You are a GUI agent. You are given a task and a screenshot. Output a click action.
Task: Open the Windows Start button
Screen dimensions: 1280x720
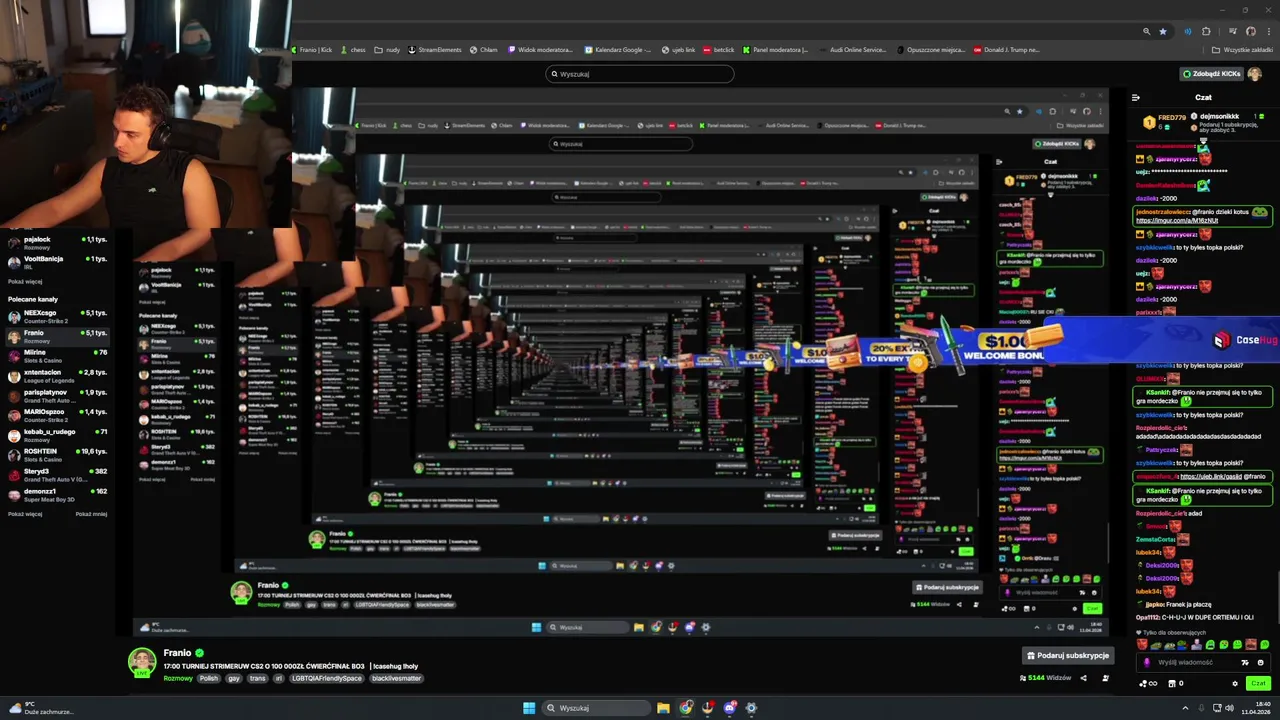[529, 708]
